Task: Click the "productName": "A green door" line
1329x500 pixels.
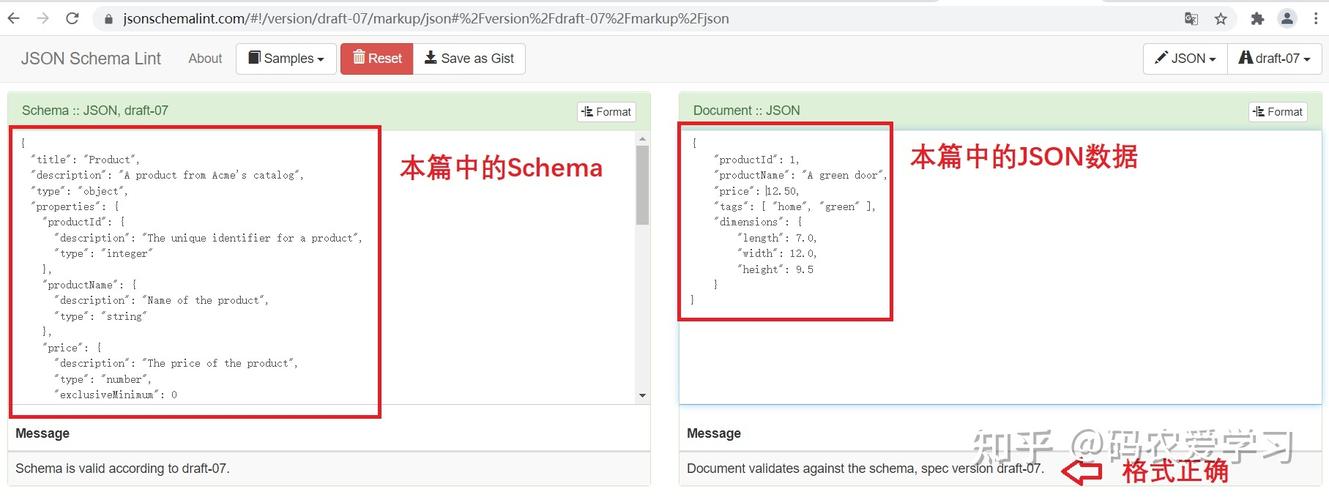Action: tap(800, 175)
